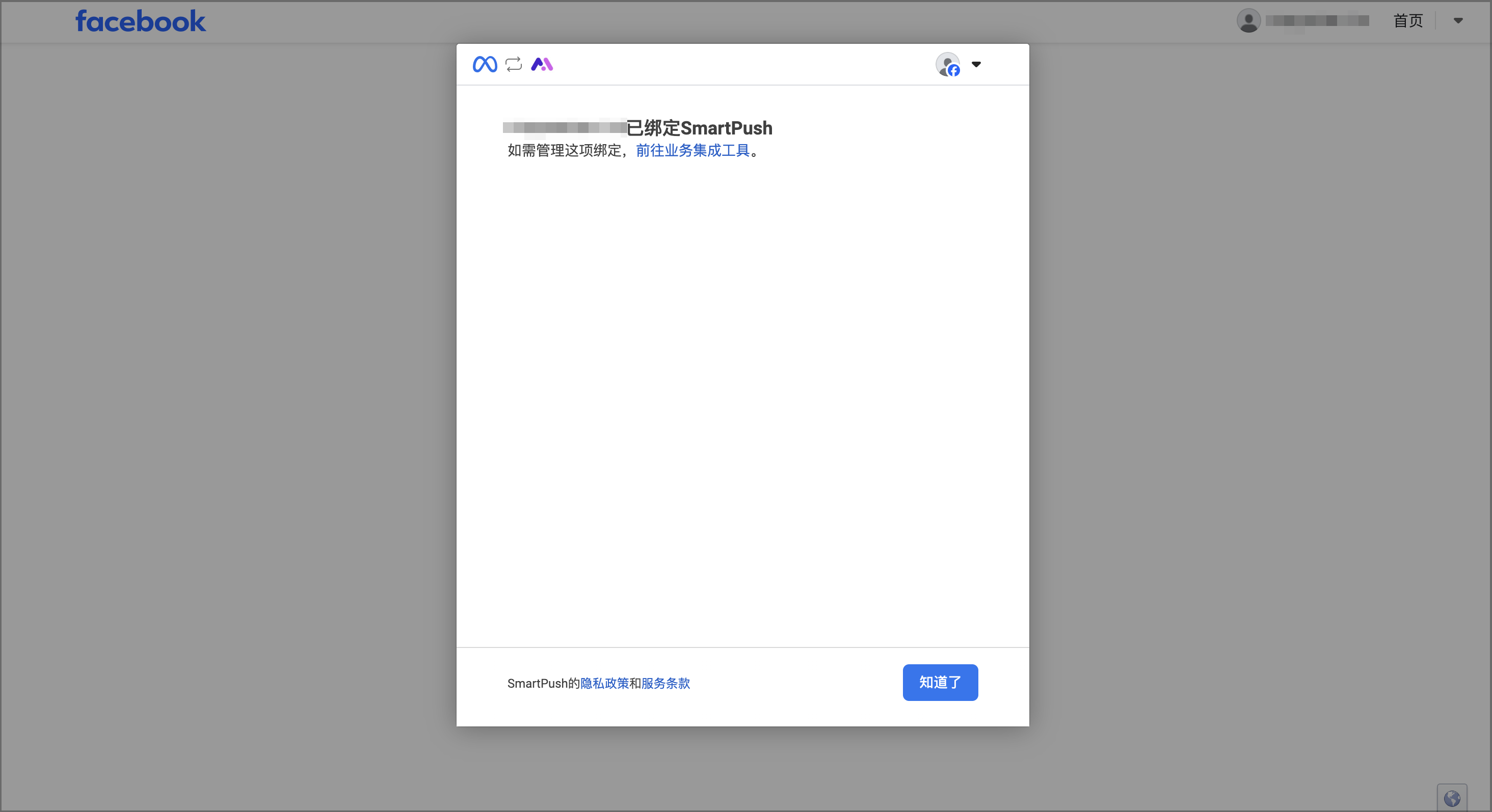Expand the account switcher chevron near the Facebook badge
1492x812 pixels.
[976, 64]
